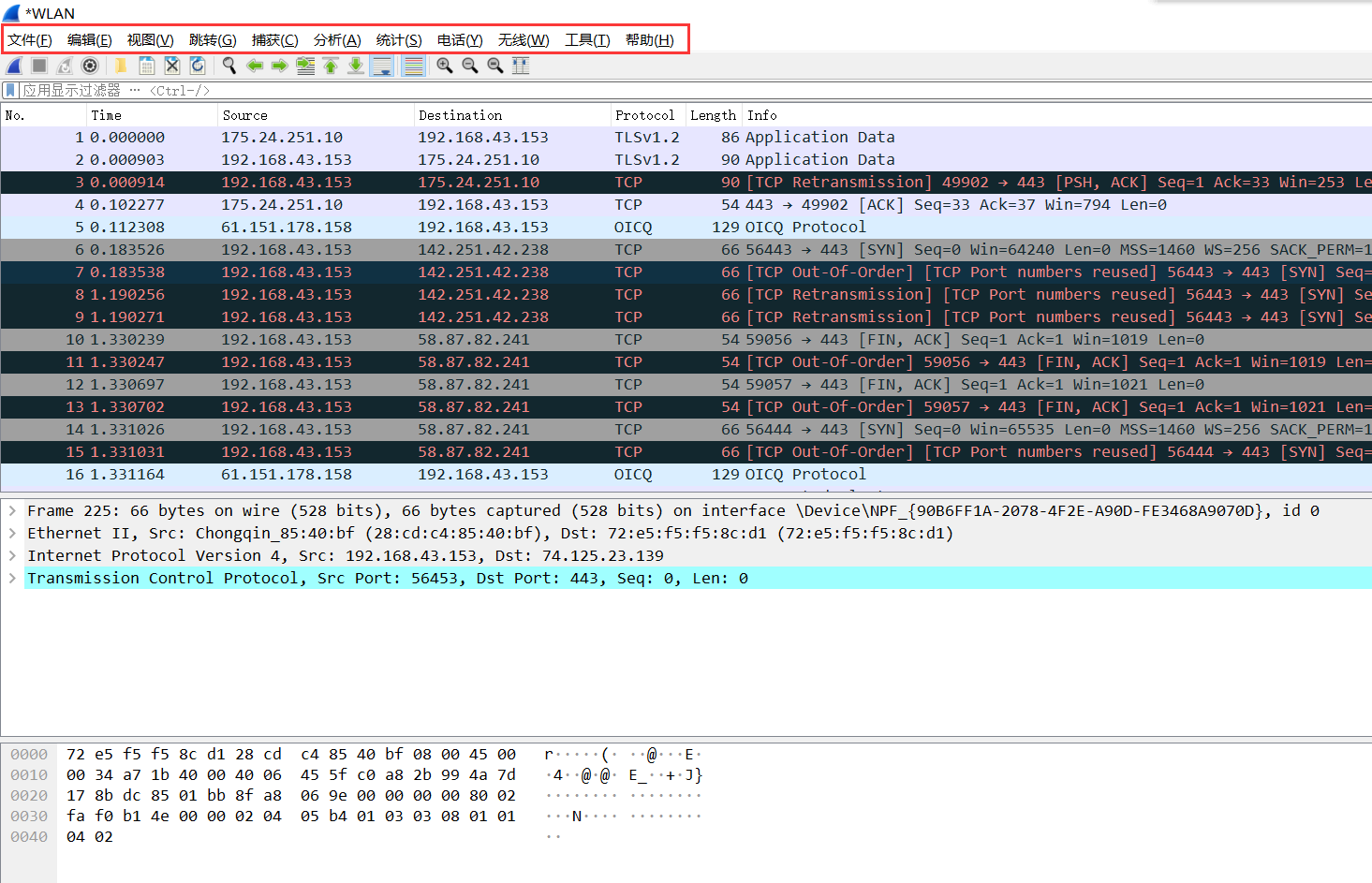
Task: Jump to the first packet
Action: [331, 66]
